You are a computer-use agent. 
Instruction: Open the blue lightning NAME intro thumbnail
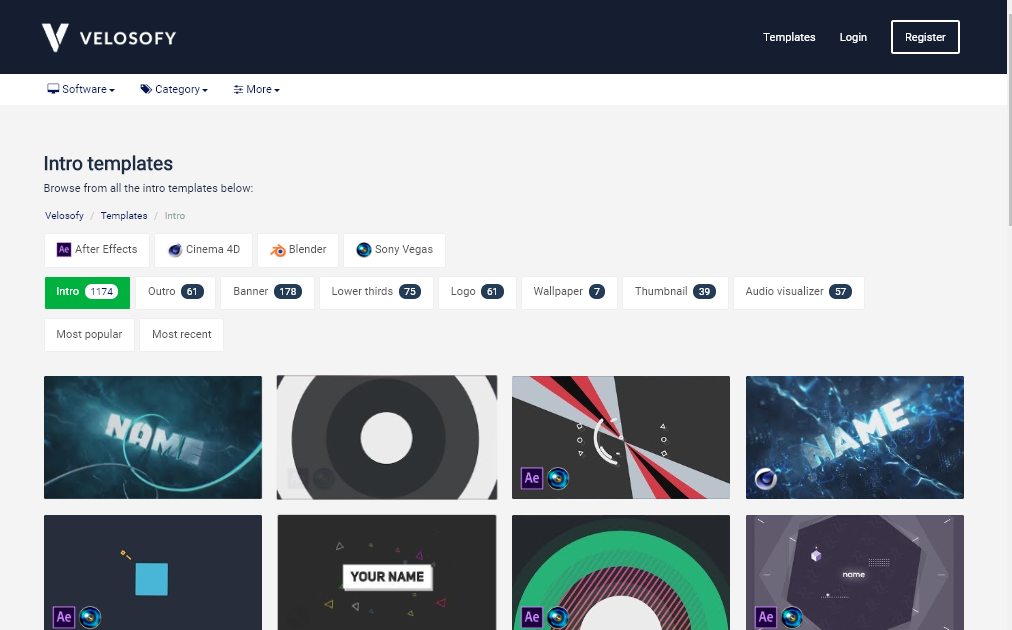pyautogui.click(x=855, y=437)
